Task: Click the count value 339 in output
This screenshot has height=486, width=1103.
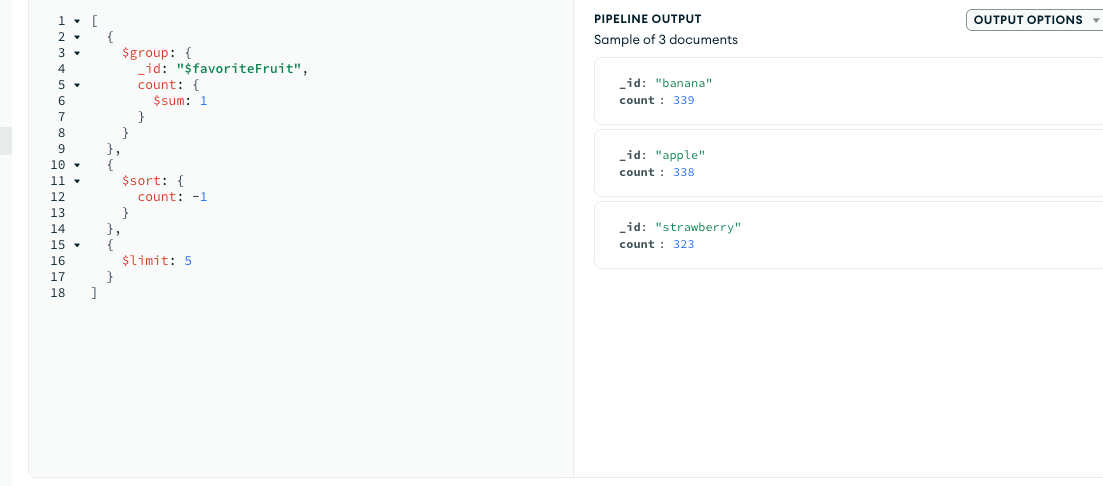Action: (684, 100)
